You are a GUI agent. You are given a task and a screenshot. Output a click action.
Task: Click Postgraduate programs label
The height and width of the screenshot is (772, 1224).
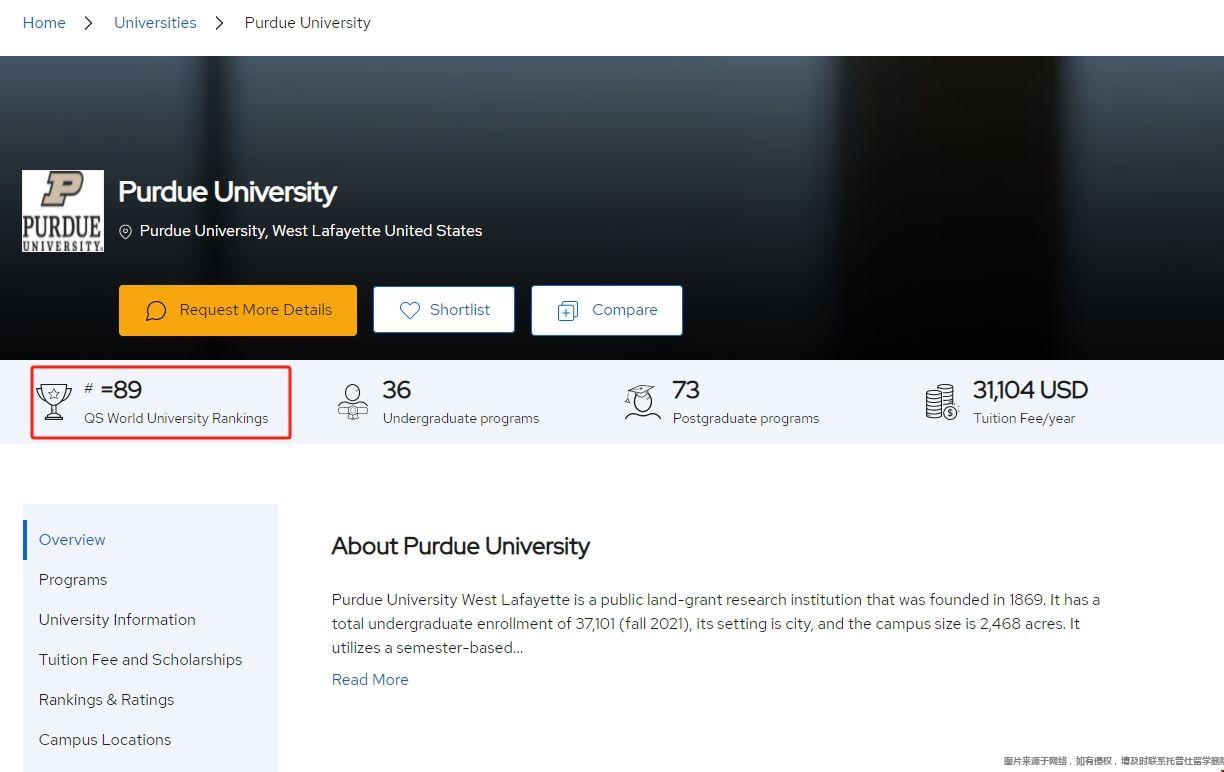click(x=746, y=418)
